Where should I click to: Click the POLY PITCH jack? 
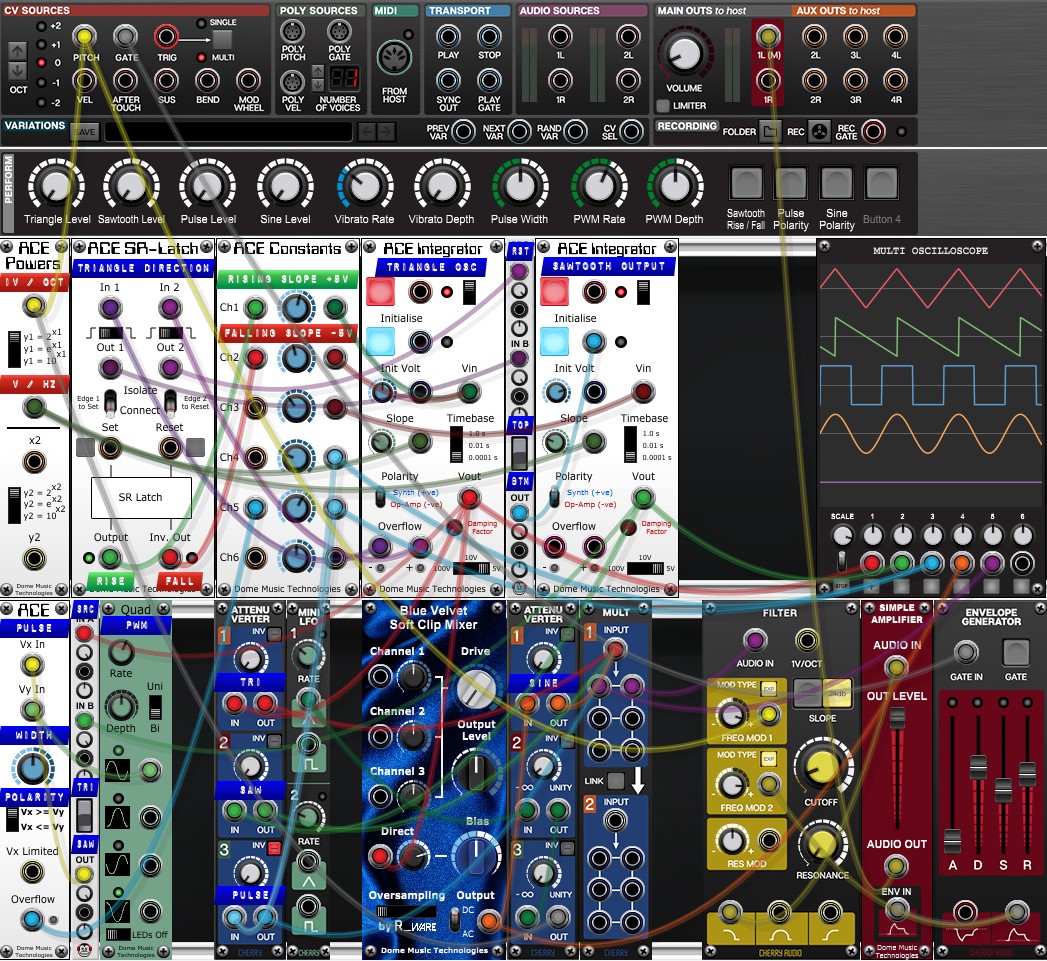coord(292,31)
